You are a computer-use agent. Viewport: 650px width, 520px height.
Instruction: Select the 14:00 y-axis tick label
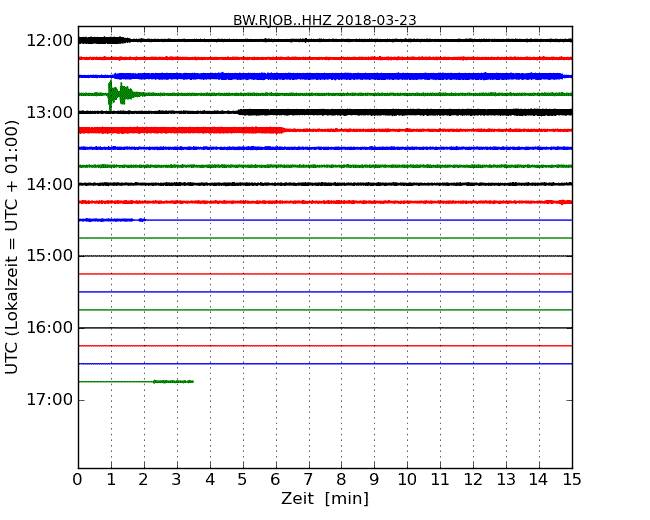50,184
